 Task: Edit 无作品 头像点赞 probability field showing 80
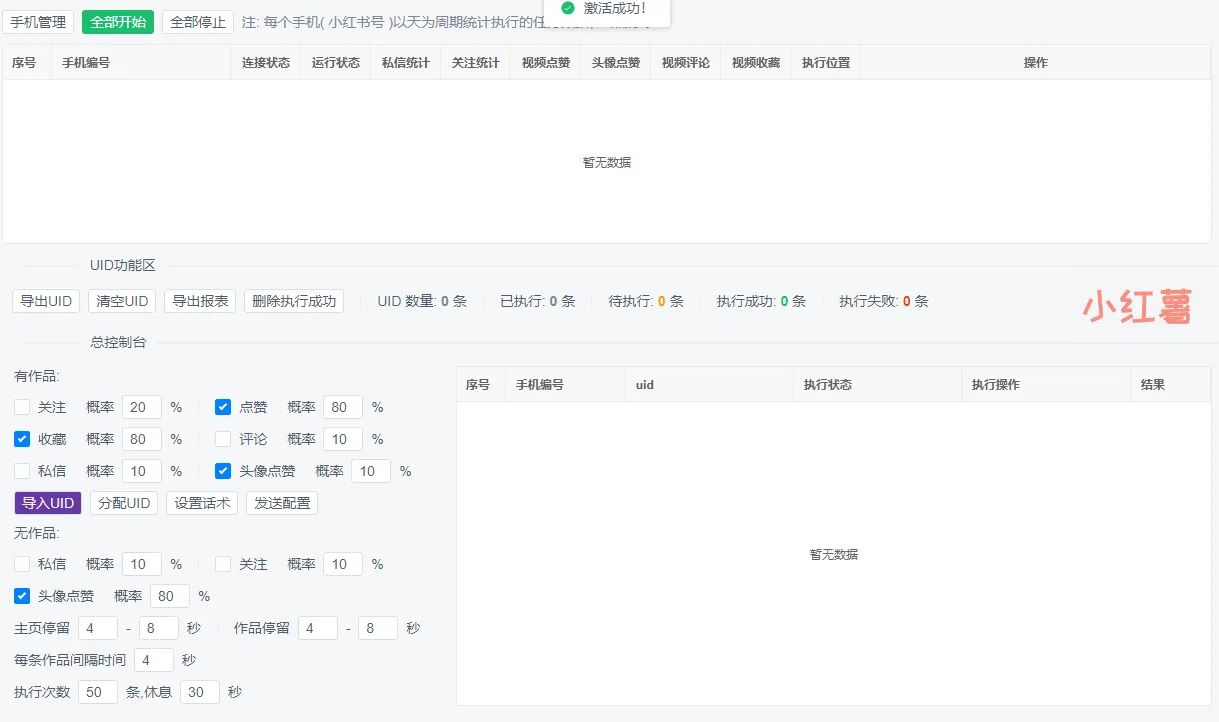tap(170, 596)
